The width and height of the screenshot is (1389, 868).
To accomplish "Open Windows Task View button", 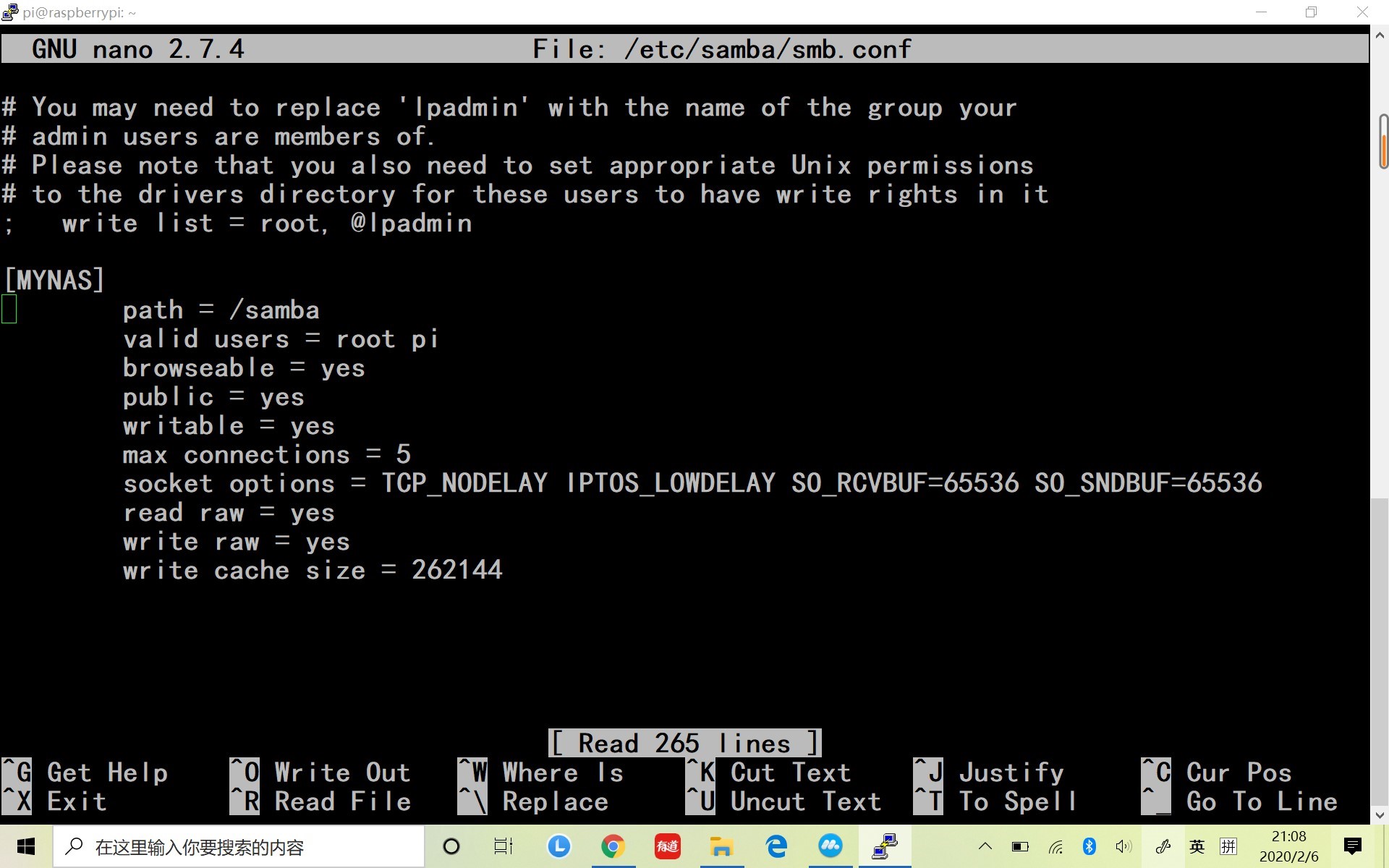I will [503, 846].
